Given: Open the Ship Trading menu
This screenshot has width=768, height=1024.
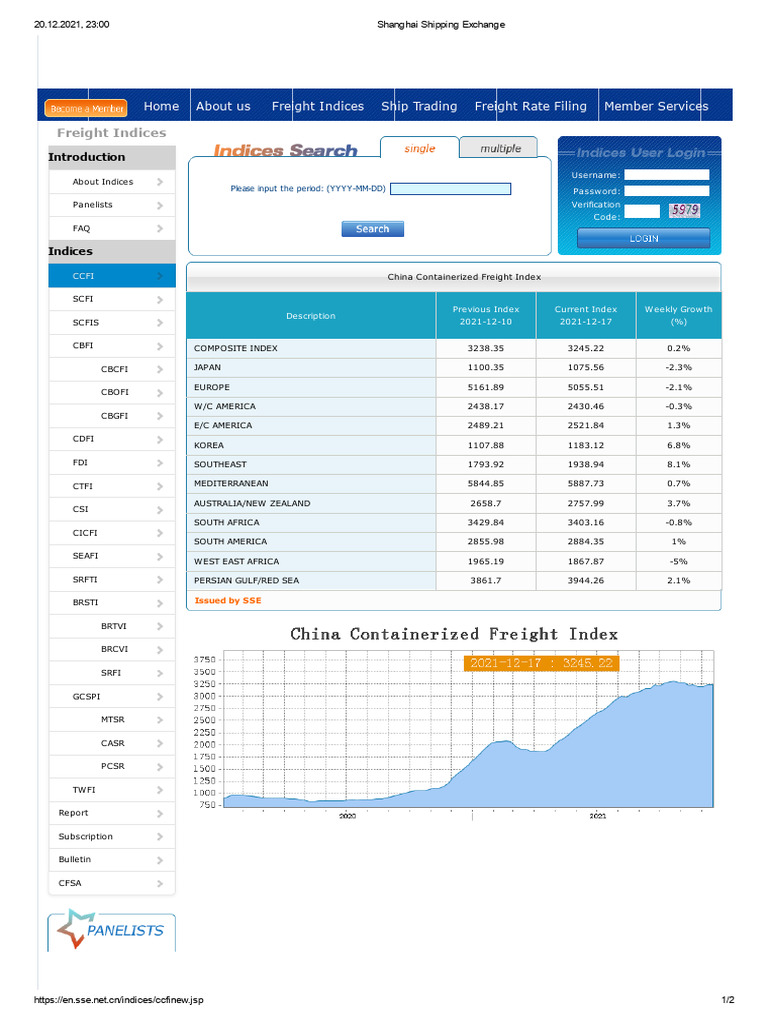Looking at the screenshot, I should (x=419, y=106).
